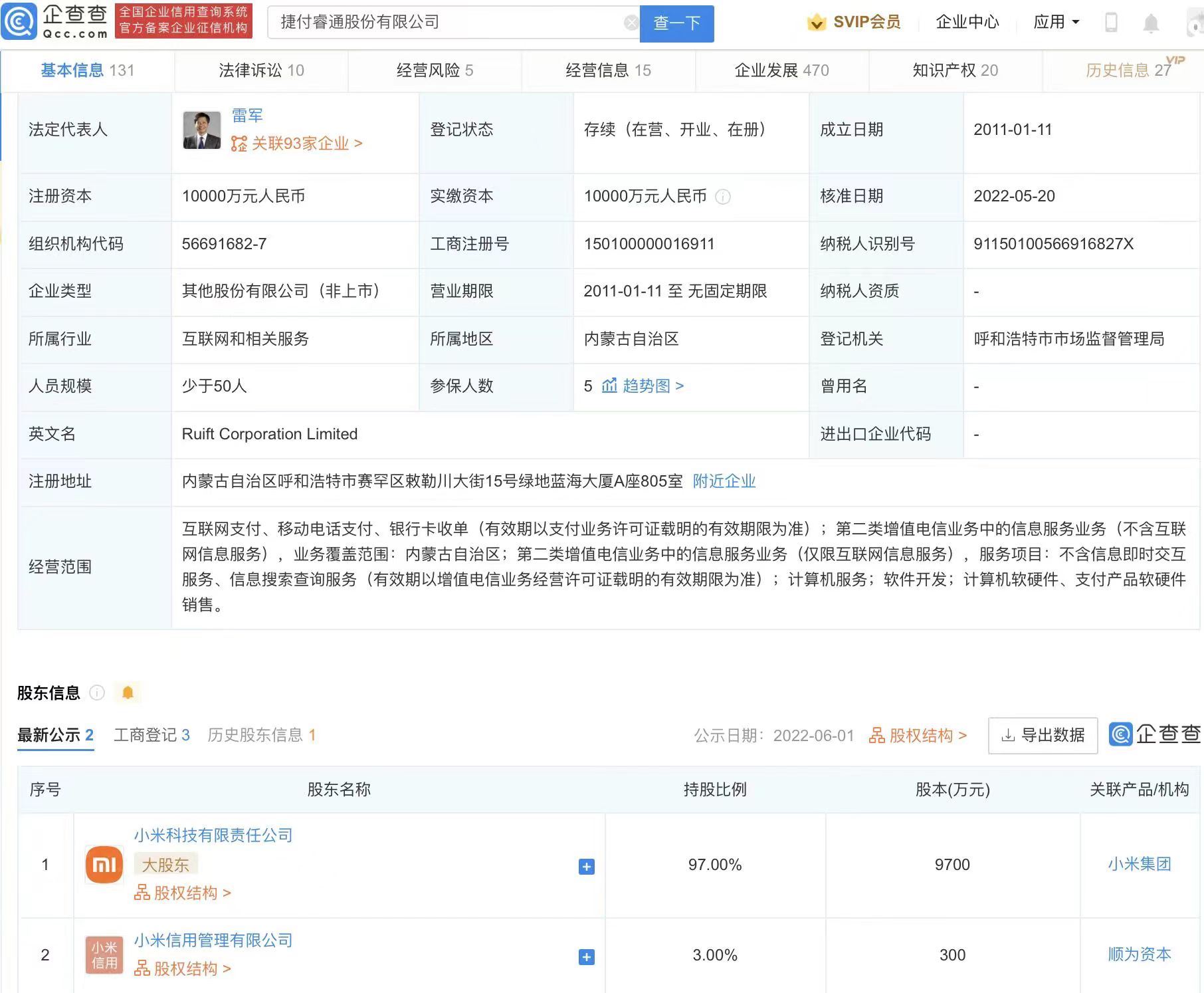Viewport: 1204px width, 993px height.
Task: Select the 工商登记 shareholder tab
Action: tap(151, 735)
